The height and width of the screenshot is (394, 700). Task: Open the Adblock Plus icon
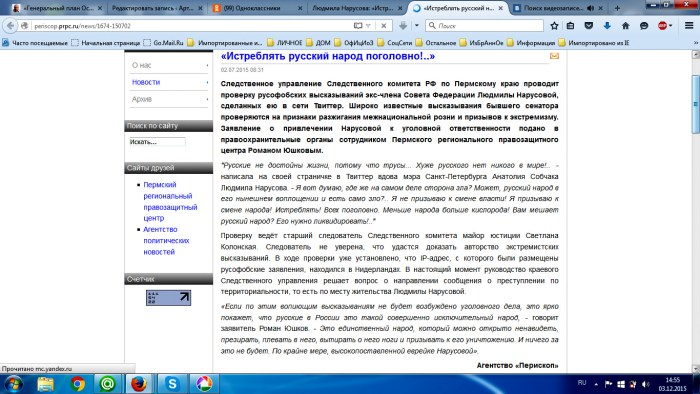click(x=662, y=26)
